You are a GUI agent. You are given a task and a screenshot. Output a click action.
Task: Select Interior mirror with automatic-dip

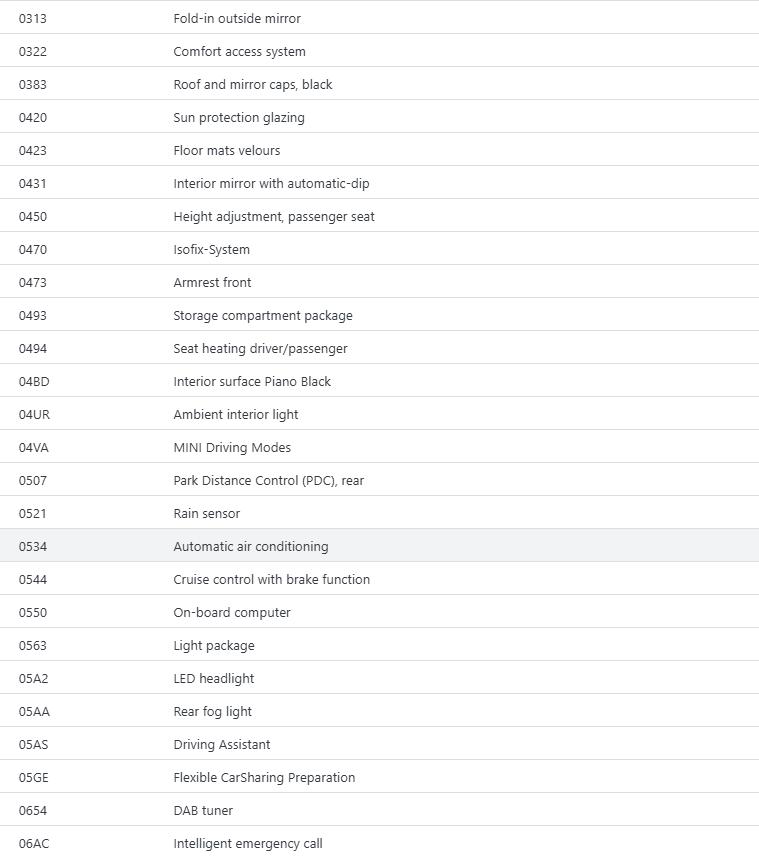click(x=271, y=183)
